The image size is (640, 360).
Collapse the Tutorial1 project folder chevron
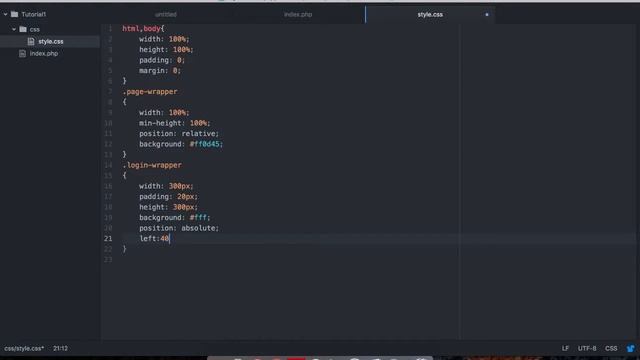point(5,14)
